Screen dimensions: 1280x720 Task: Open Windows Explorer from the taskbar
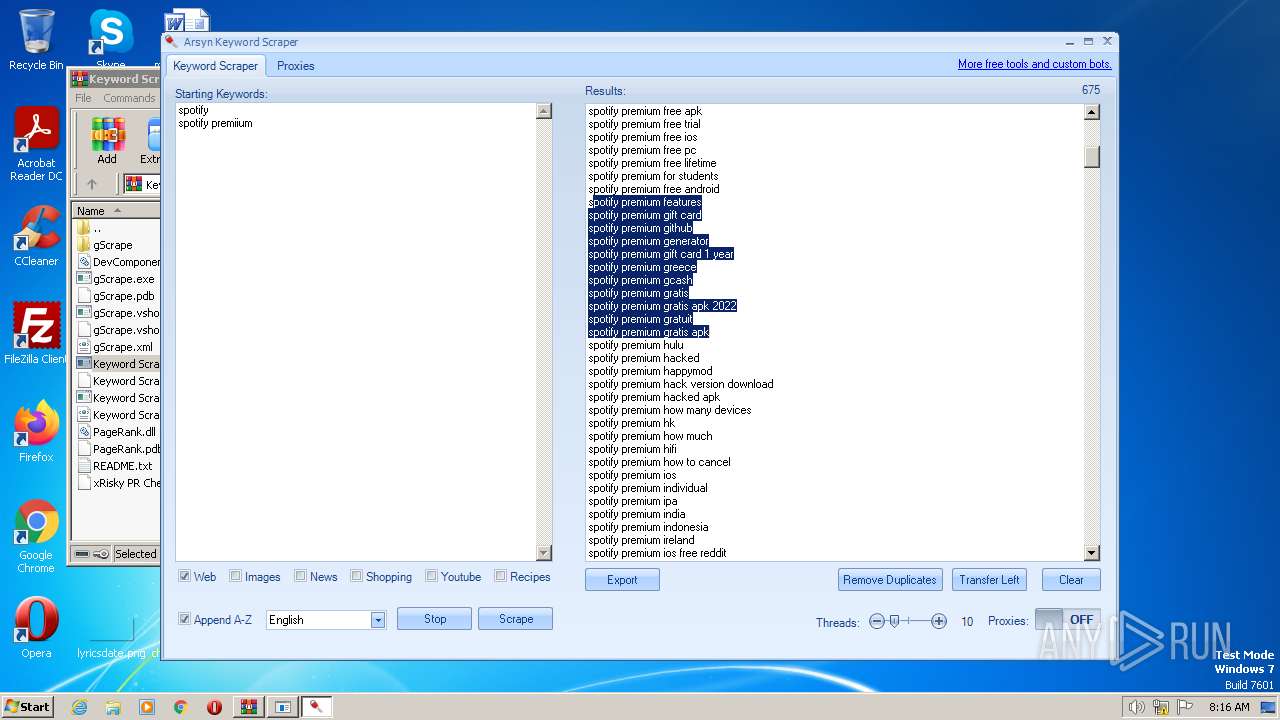pyautogui.click(x=113, y=707)
